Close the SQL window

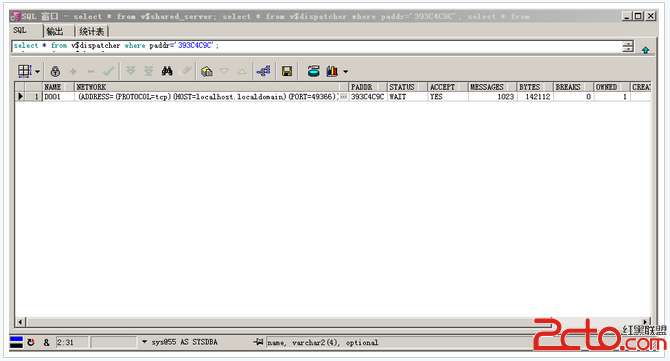pos(650,16)
